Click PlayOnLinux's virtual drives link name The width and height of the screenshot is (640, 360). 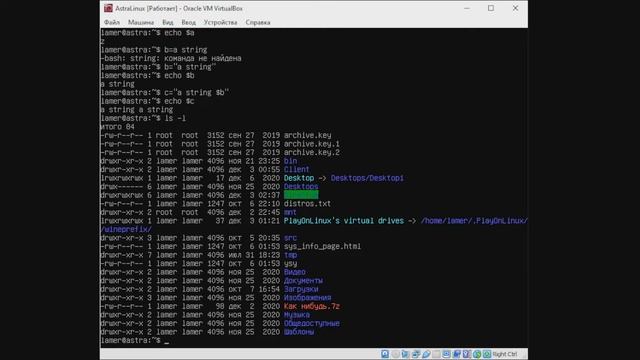(x=344, y=221)
